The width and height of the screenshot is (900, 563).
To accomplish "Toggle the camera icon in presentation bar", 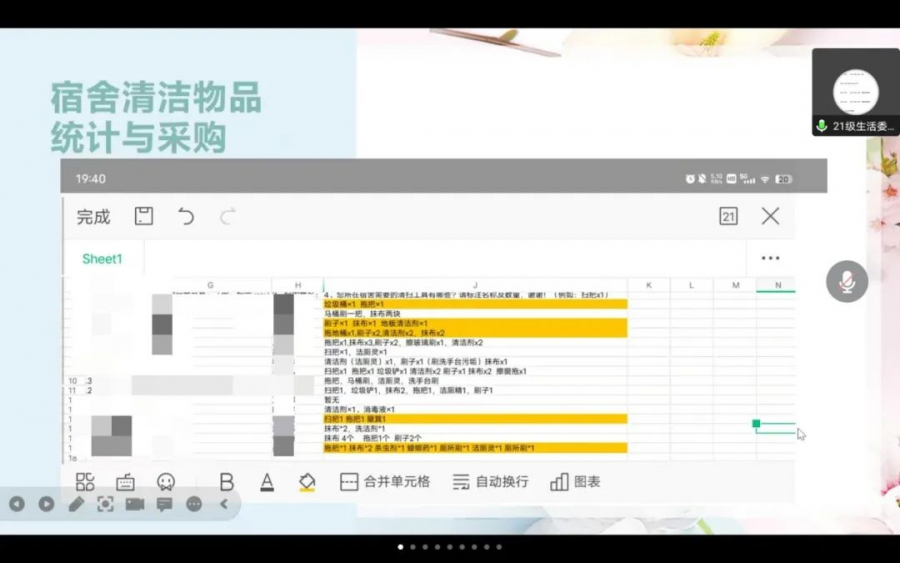I will (x=135, y=504).
